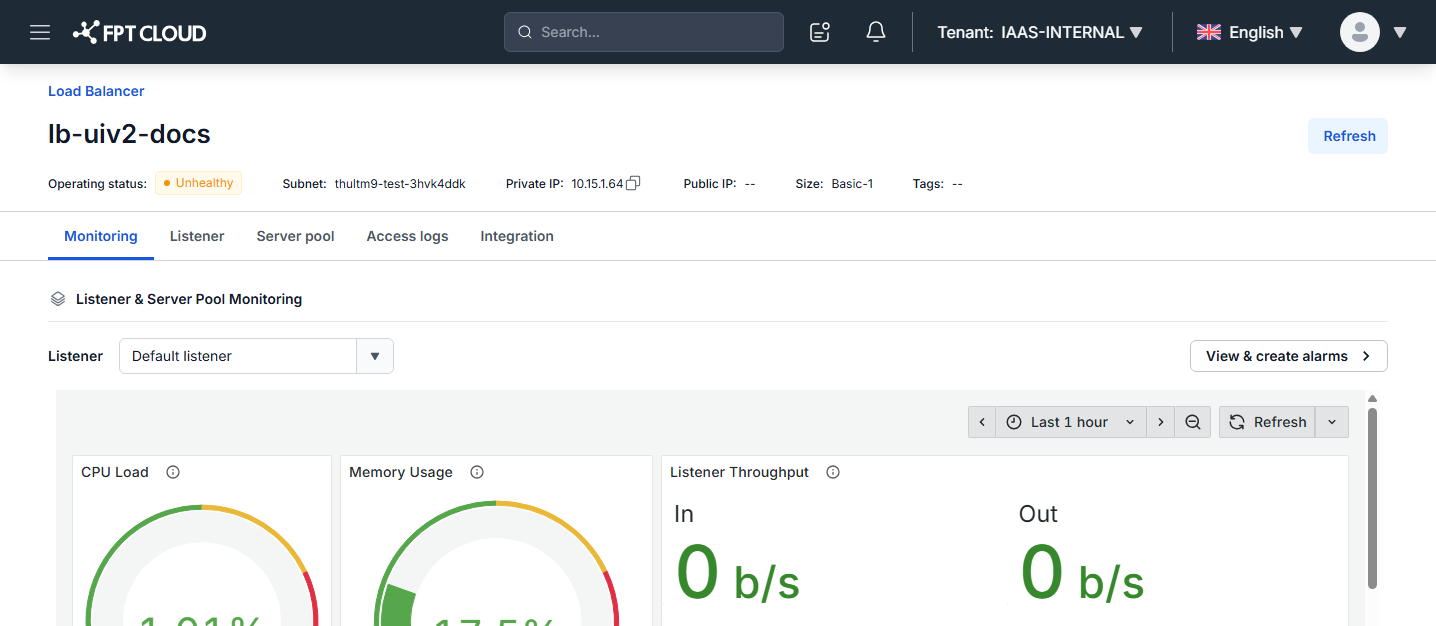The height and width of the screenshot is (626, 1436).
Task: Click the Unhealthy status badge
Action: (x=198, y=183)
